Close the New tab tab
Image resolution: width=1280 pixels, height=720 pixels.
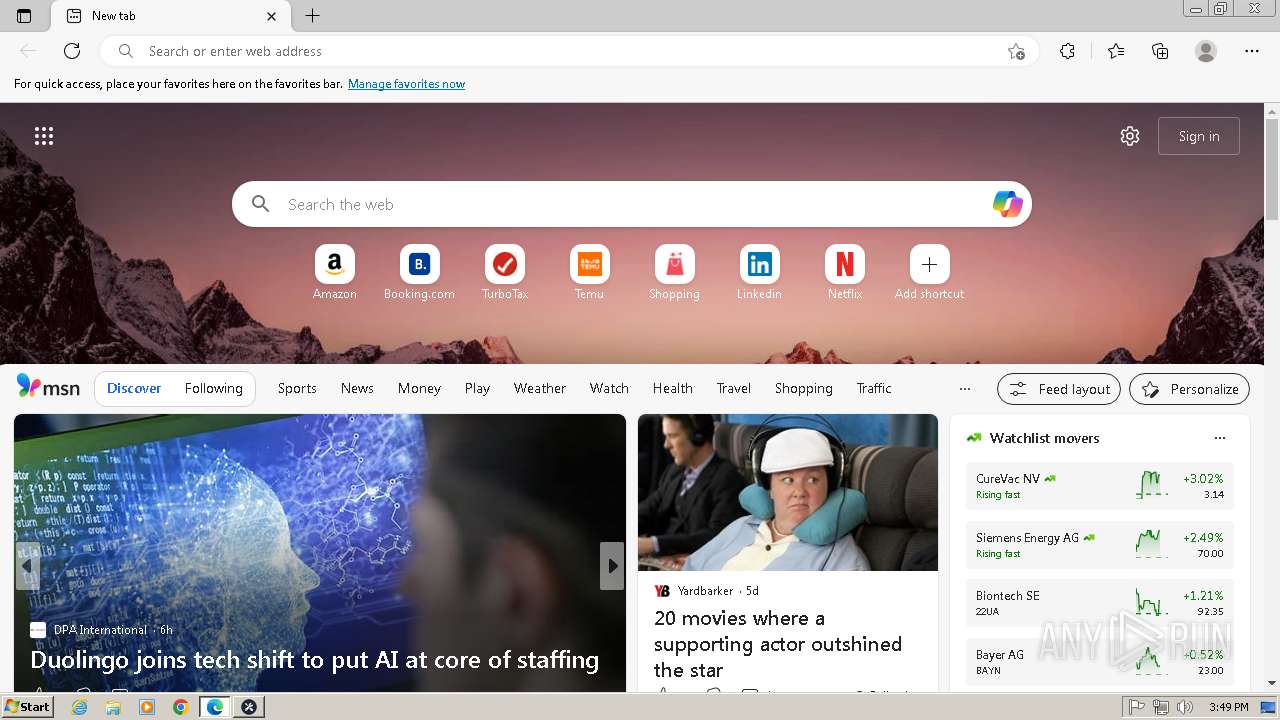272,16
